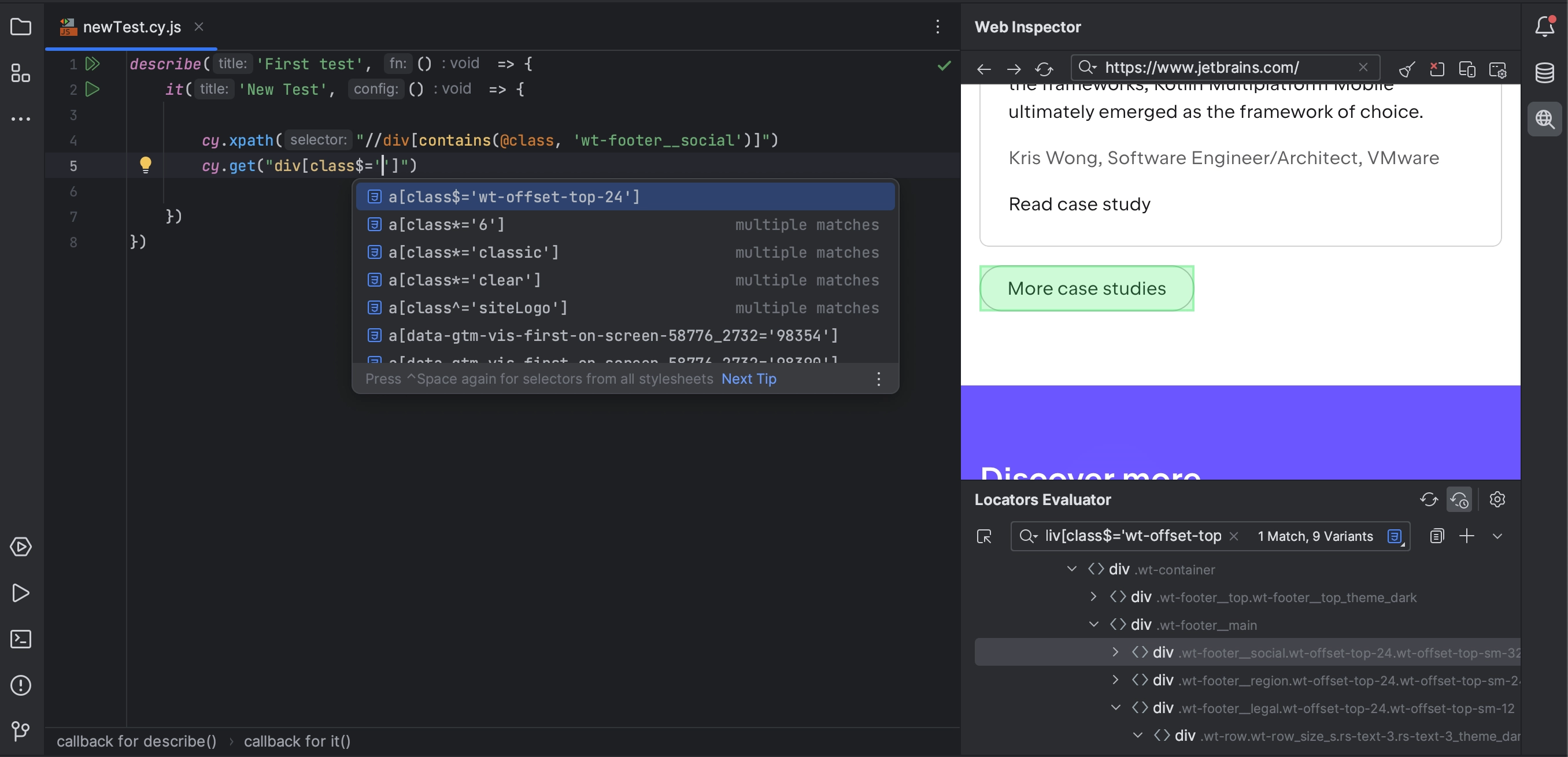
Task: Click the Web Inspector globe icon
Action: tap(1545, 118)
